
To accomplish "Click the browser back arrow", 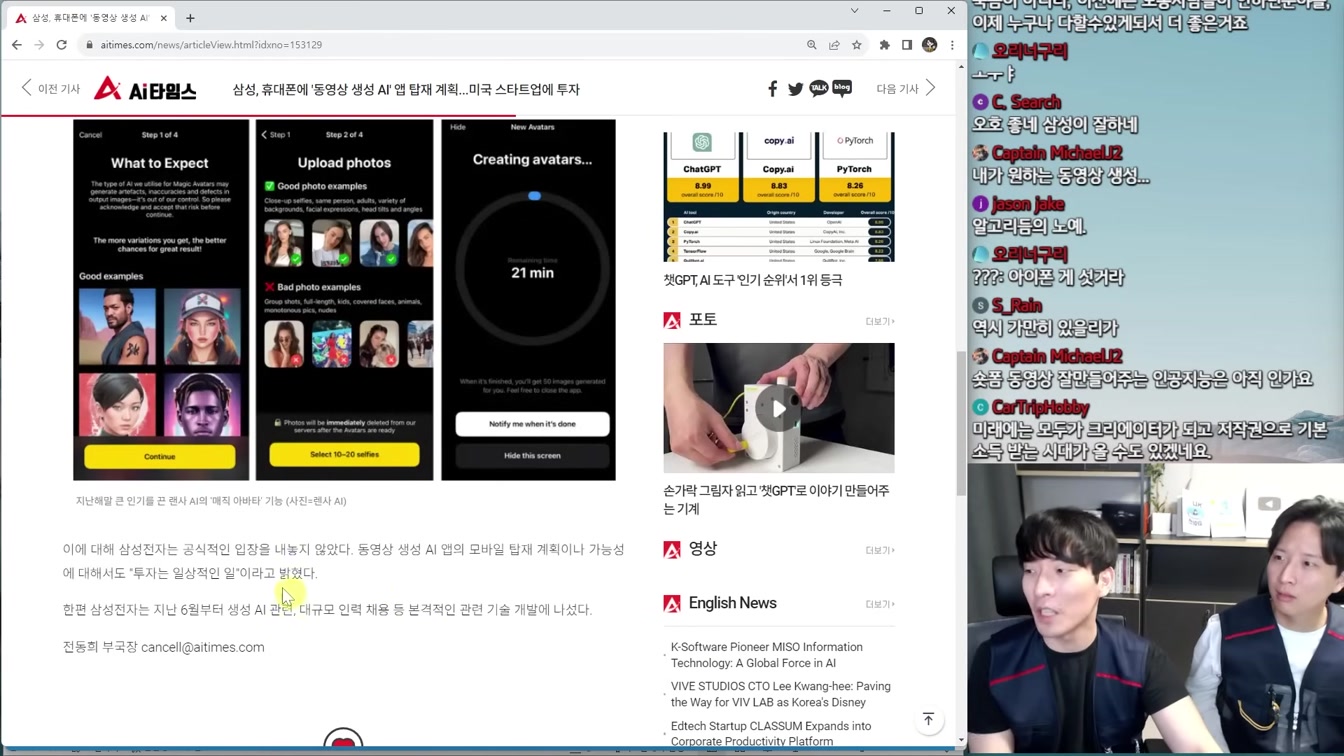I will pos(17,45).
